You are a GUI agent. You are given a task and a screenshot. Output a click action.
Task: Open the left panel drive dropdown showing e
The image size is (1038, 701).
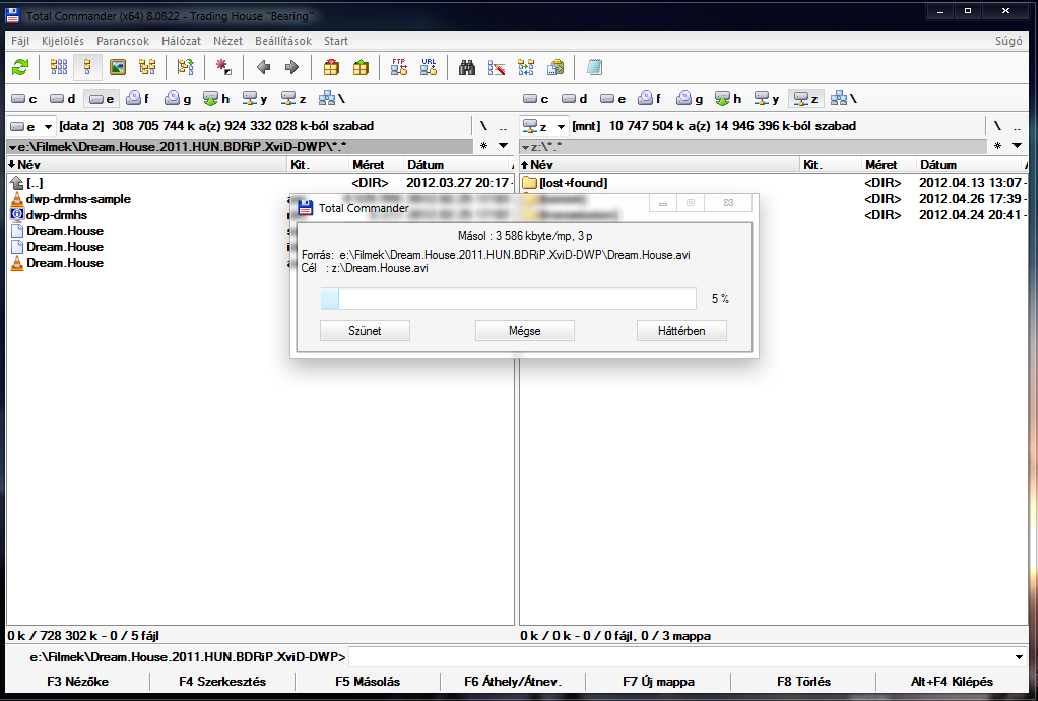tap(30, 126)
